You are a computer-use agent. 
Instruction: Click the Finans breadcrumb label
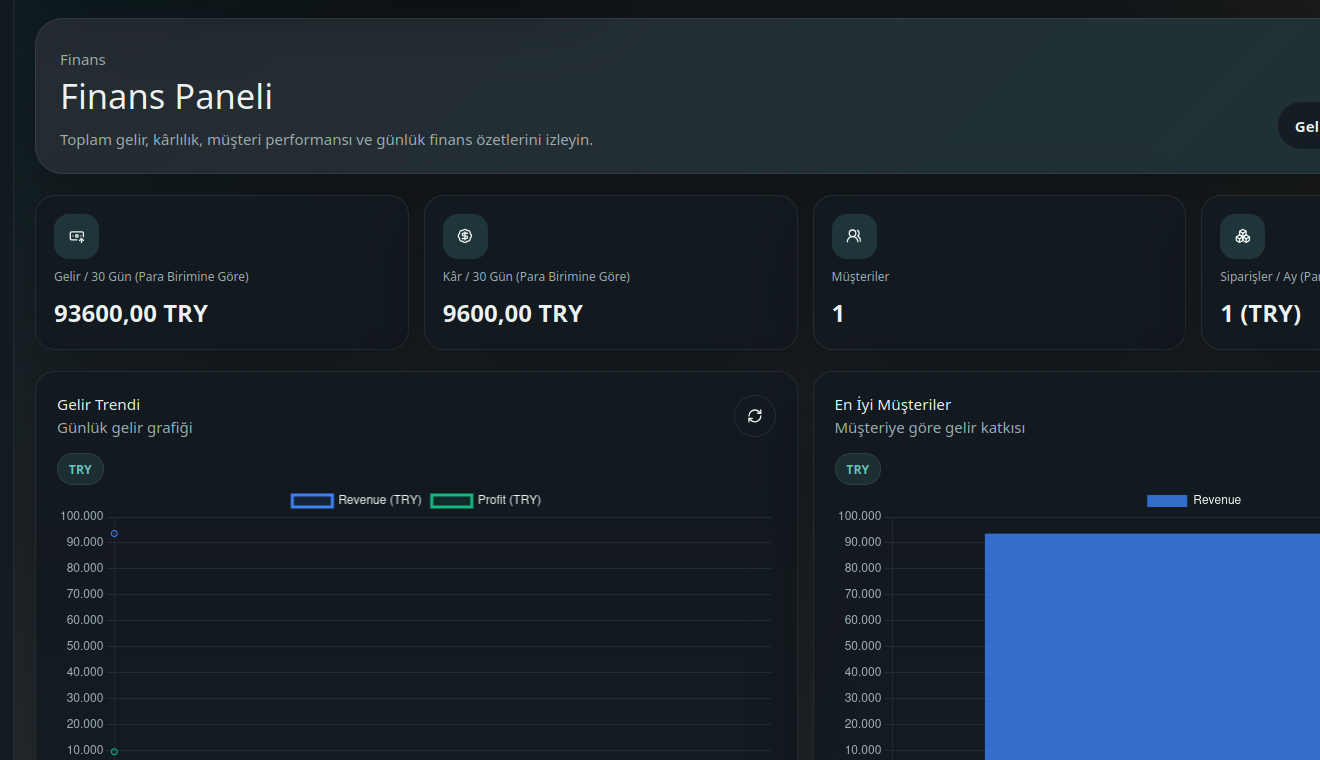pos(83,60)
